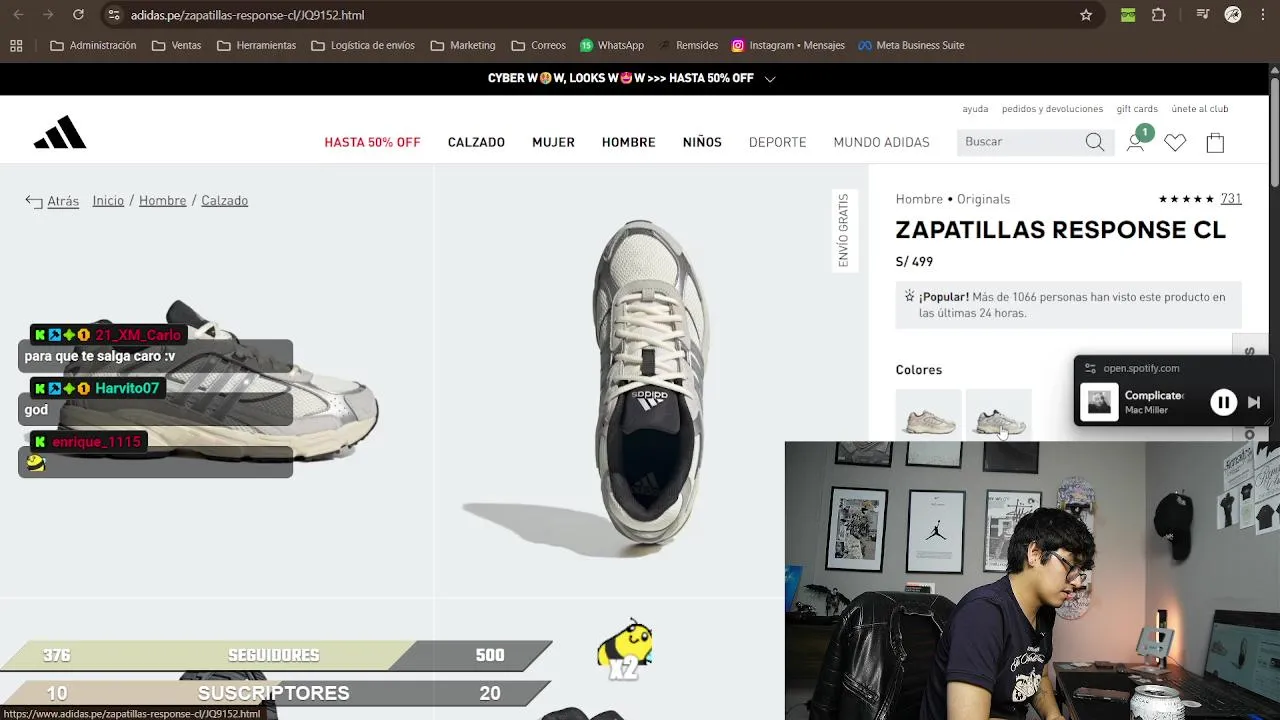Viewport: 1280px width, 720px height.
Task: Open Chrome menu three dots
Action: (x=1262, y=15)
